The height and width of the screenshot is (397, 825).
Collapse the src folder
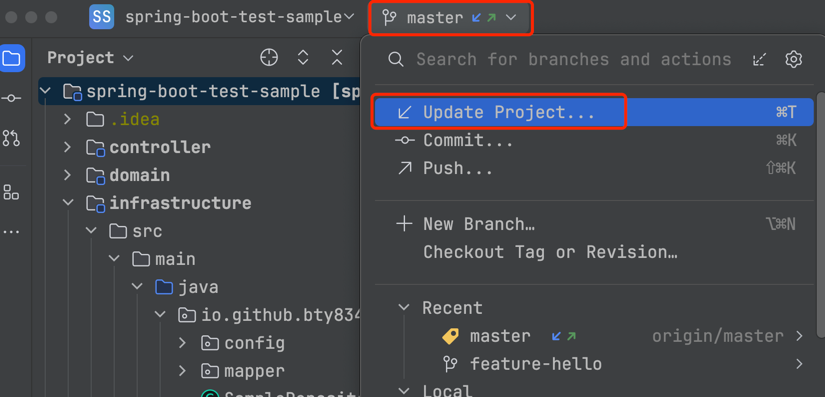pyautogui.click(x=91, y=231)
